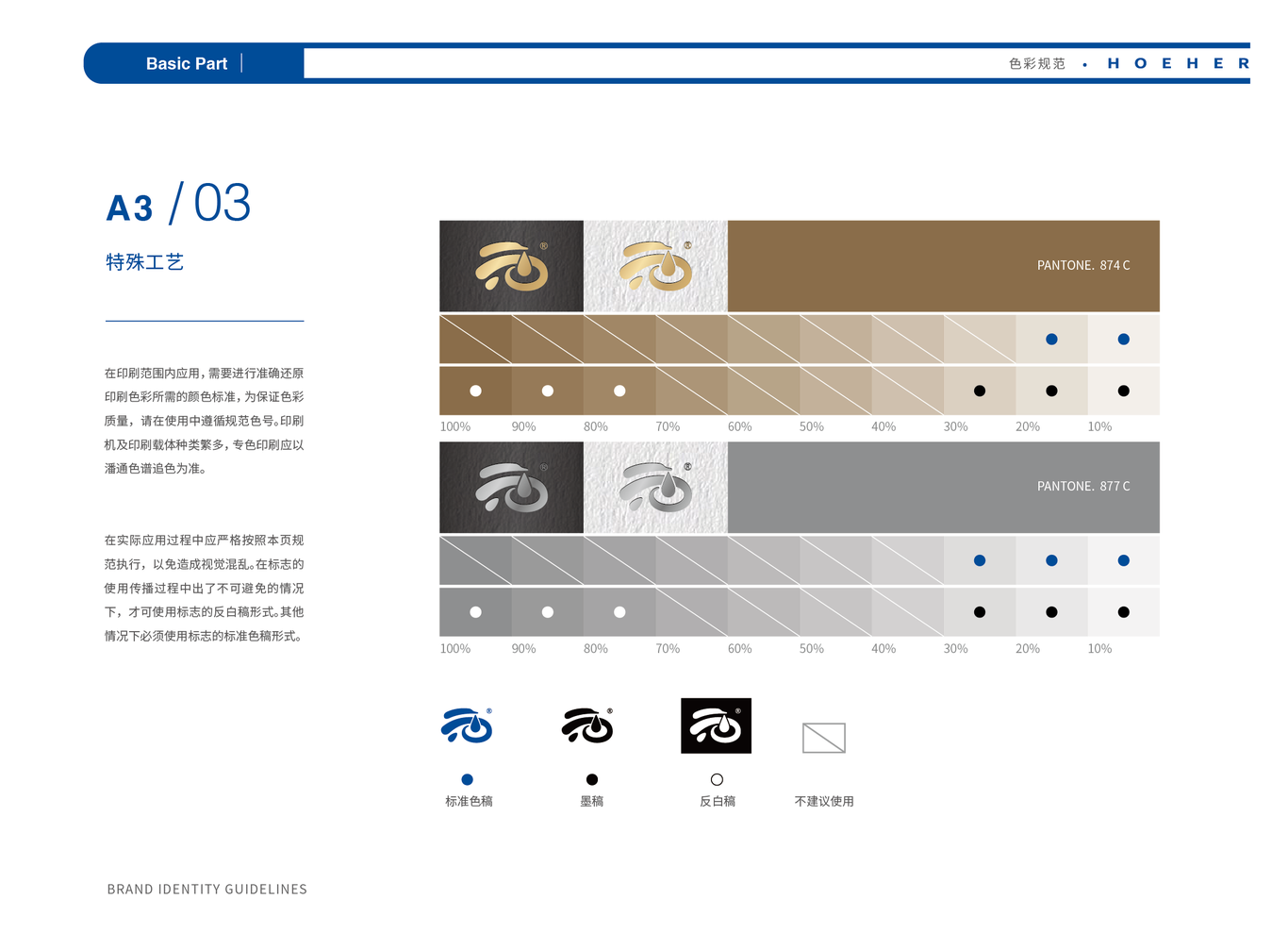Click the blue dot on silver 10% swatch
1288x949 pixels.
[1123, 560]
